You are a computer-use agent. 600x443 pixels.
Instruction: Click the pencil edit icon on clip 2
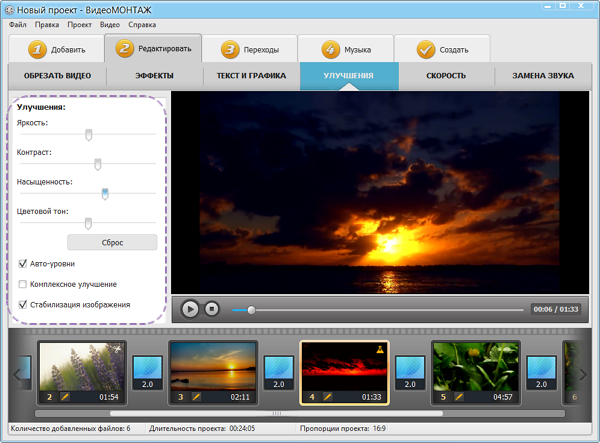tap(65, 397)
